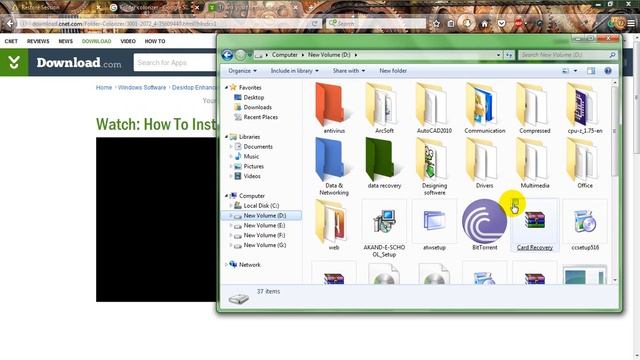Open the VIDEO menu on CNET

[x=128, y=41]
